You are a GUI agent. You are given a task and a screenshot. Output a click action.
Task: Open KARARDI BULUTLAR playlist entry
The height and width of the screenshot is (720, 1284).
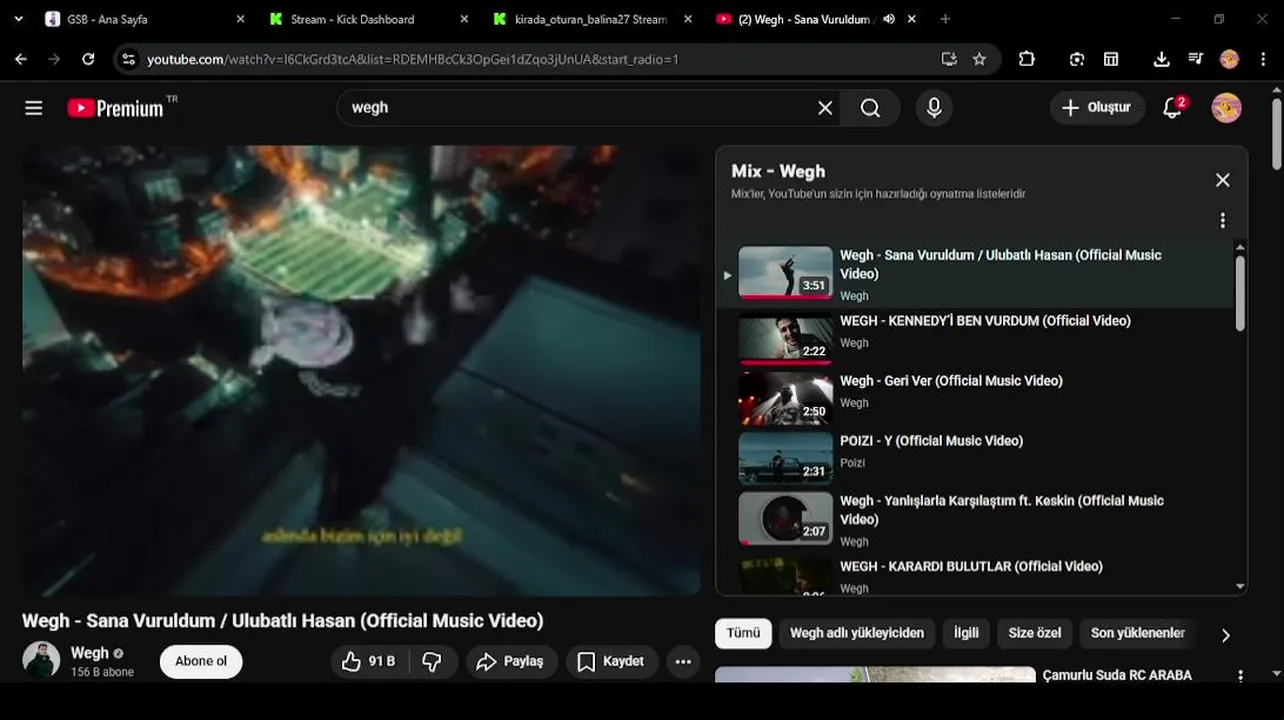(x=975, y=575)
